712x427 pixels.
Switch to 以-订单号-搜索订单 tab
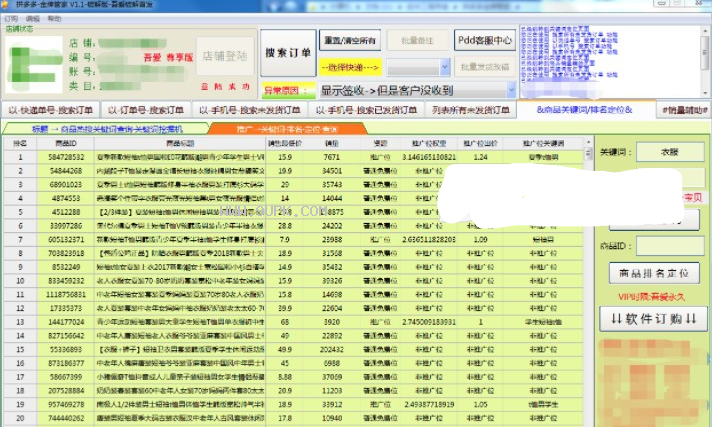146,110
